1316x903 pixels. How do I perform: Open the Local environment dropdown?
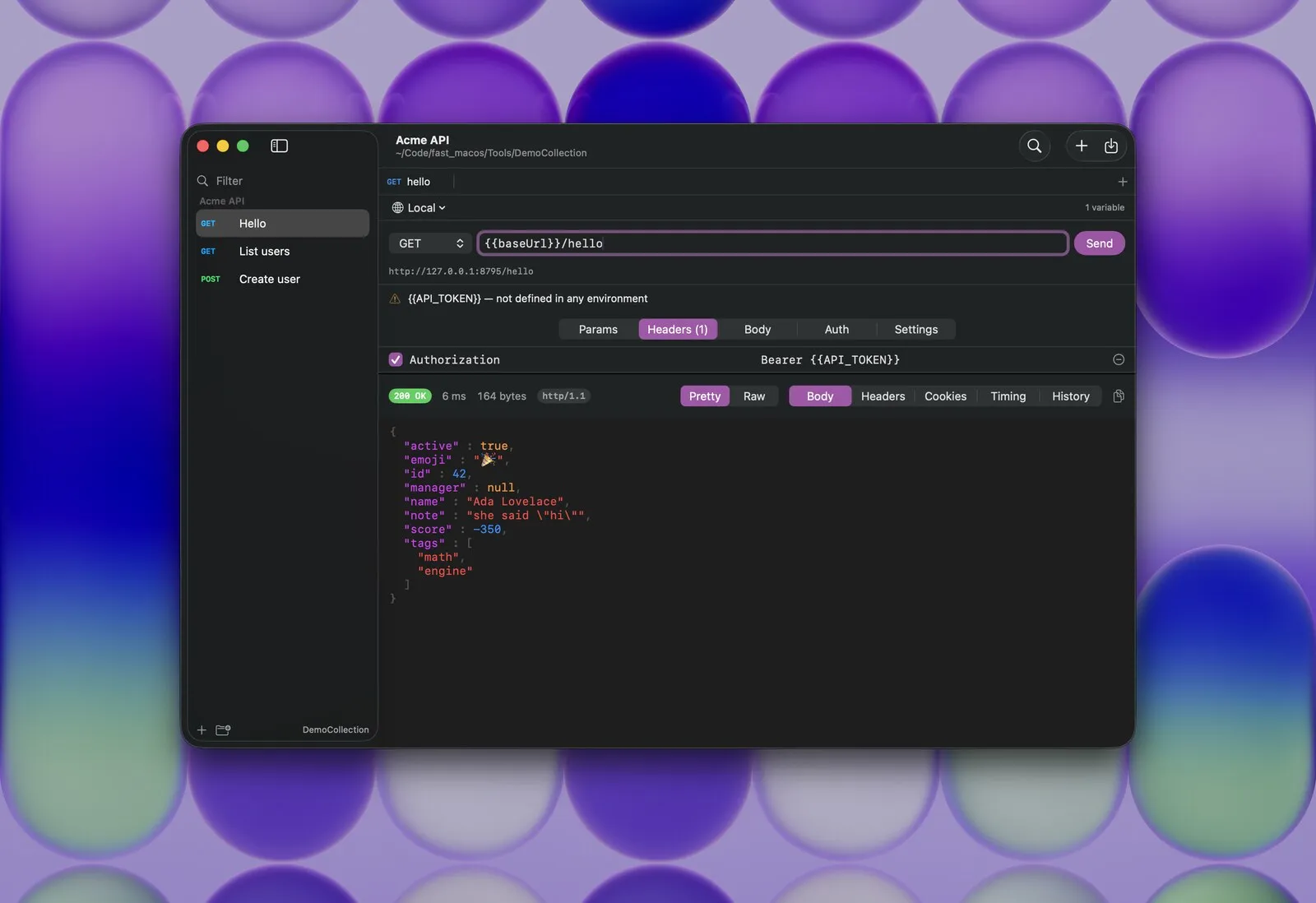point(419,208)
